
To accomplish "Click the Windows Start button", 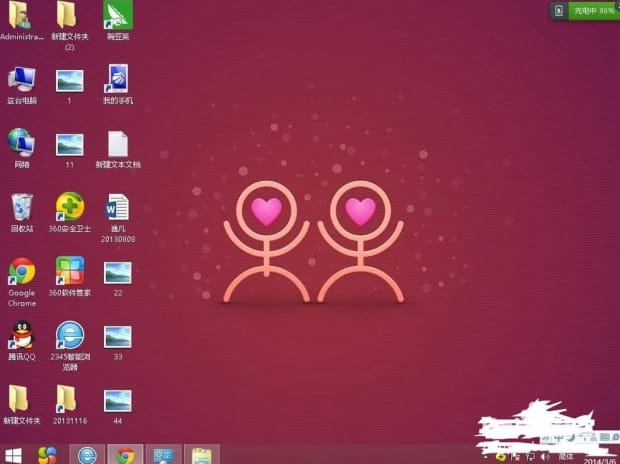I will tap(14, 455).
